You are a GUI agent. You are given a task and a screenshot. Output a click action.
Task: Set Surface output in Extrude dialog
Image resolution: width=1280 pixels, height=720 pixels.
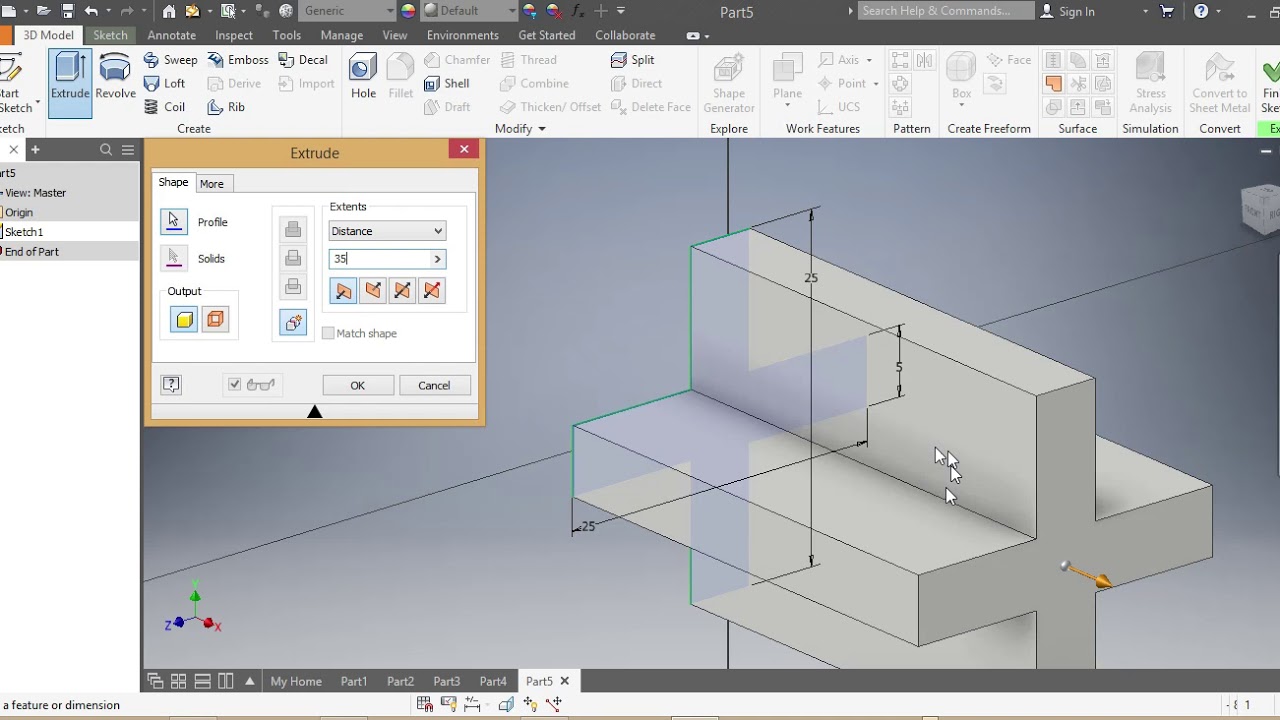(215, 319)
